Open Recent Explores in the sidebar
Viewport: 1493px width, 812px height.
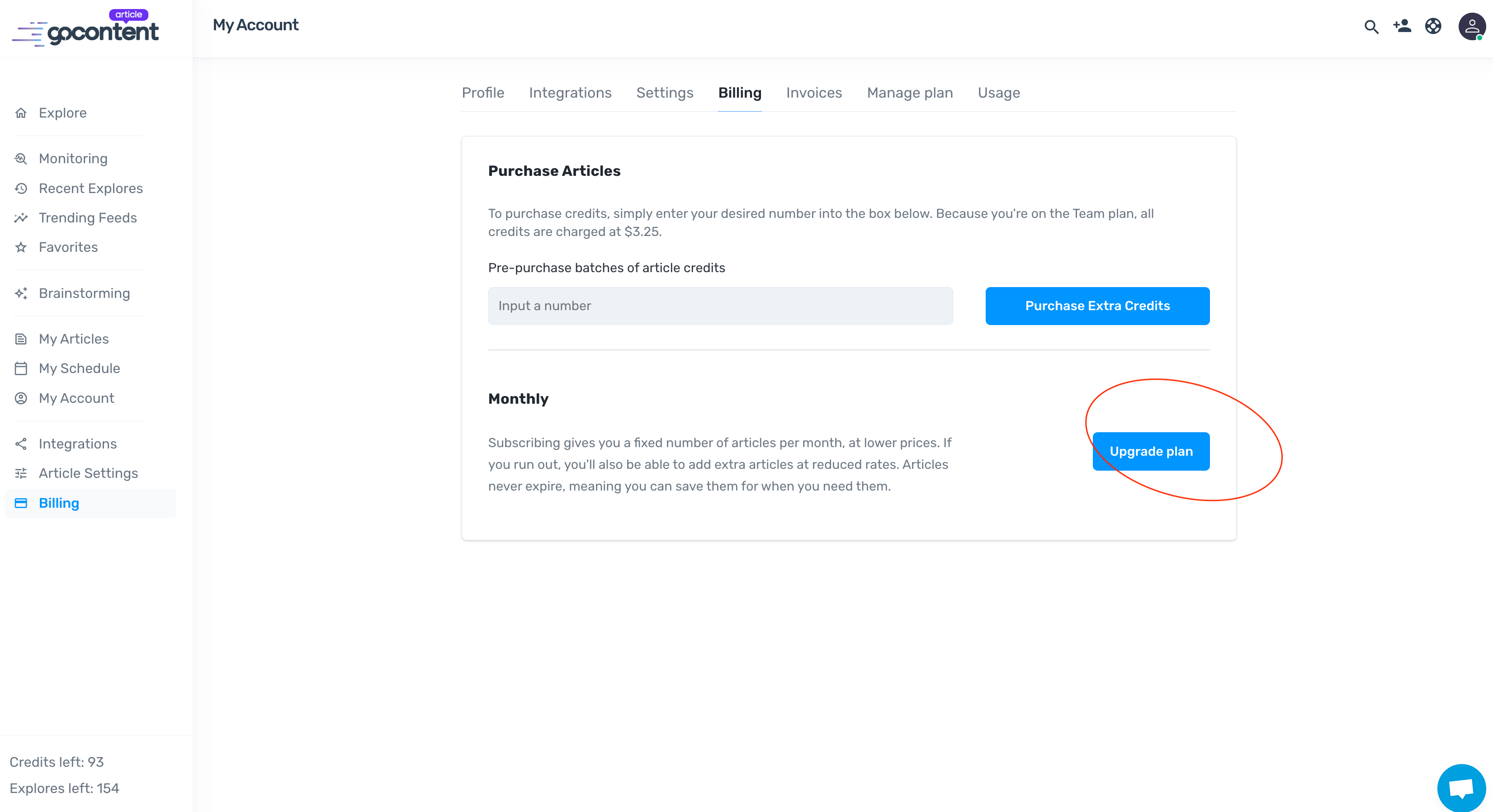[x=90, y=189]
